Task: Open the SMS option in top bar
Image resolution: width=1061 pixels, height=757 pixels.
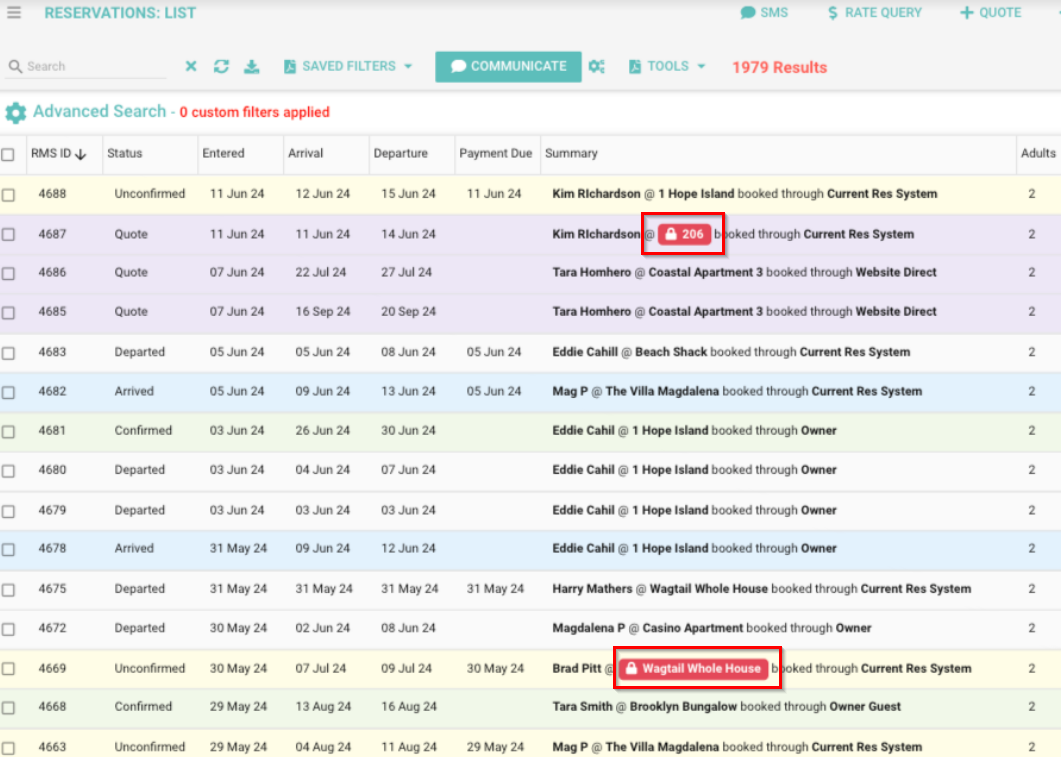Action: click(764, 13)
